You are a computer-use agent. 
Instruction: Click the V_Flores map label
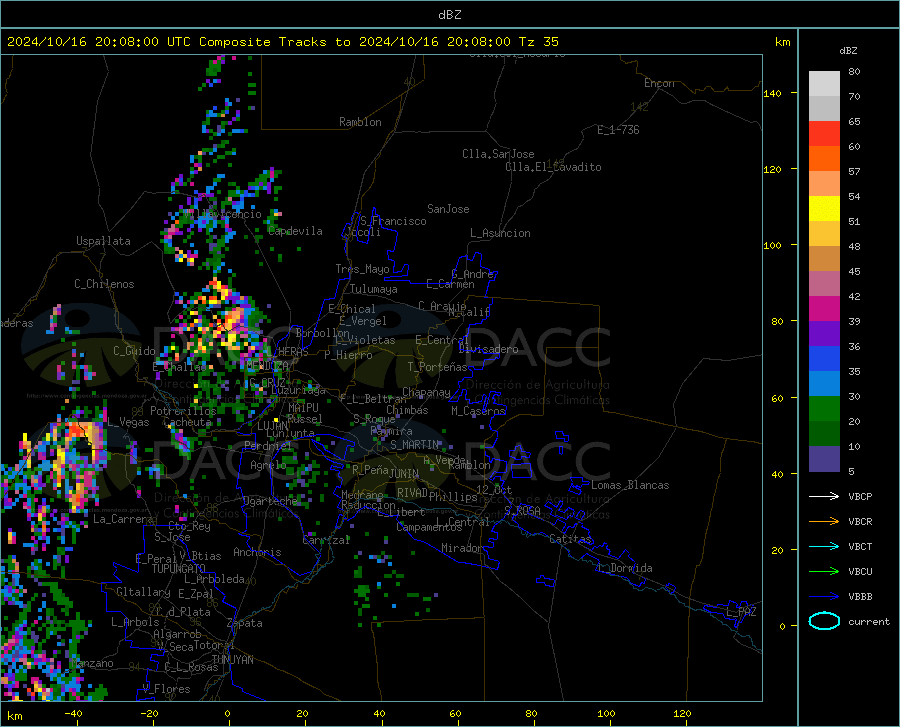166,689
